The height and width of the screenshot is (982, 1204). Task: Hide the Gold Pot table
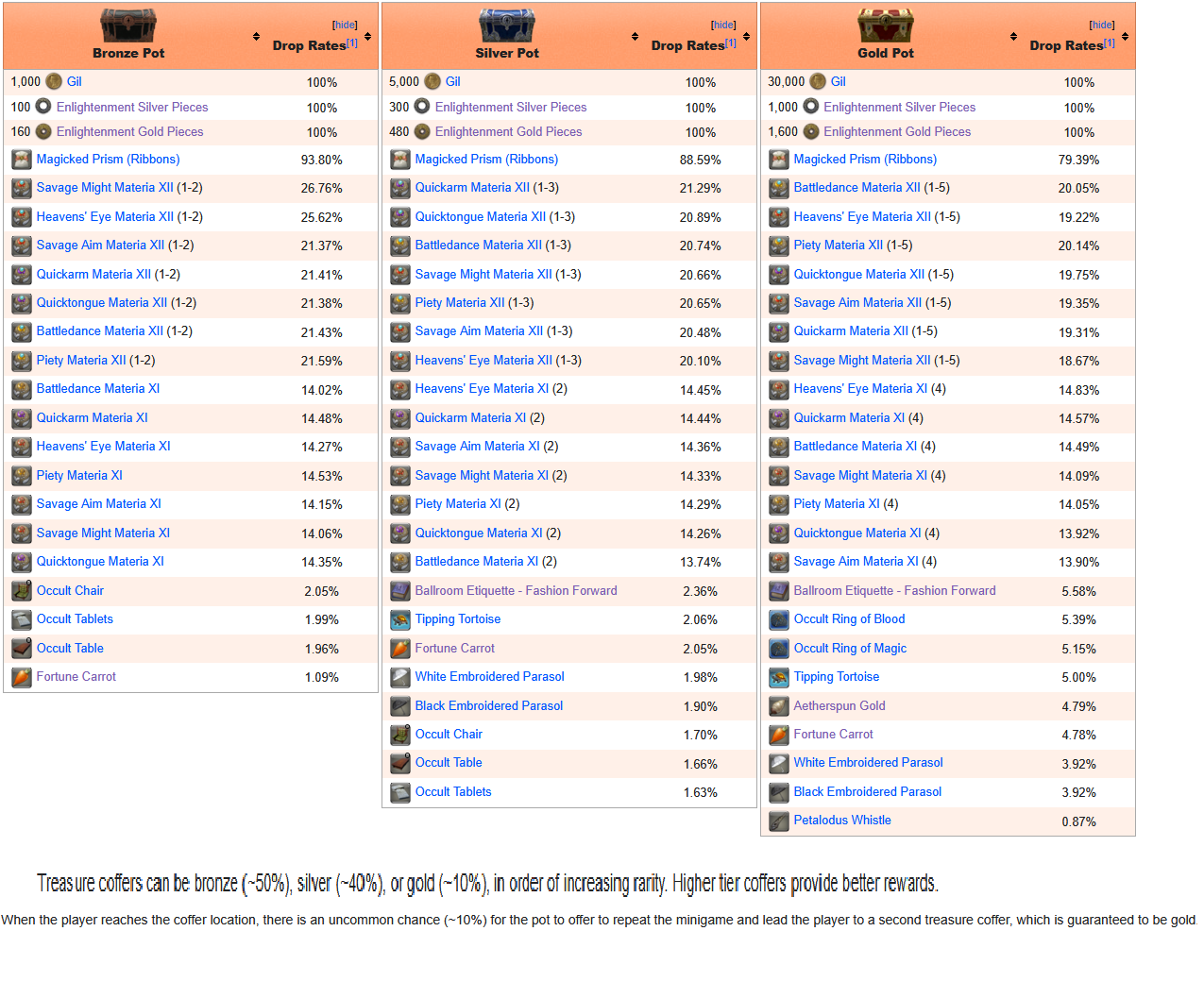1102,25
